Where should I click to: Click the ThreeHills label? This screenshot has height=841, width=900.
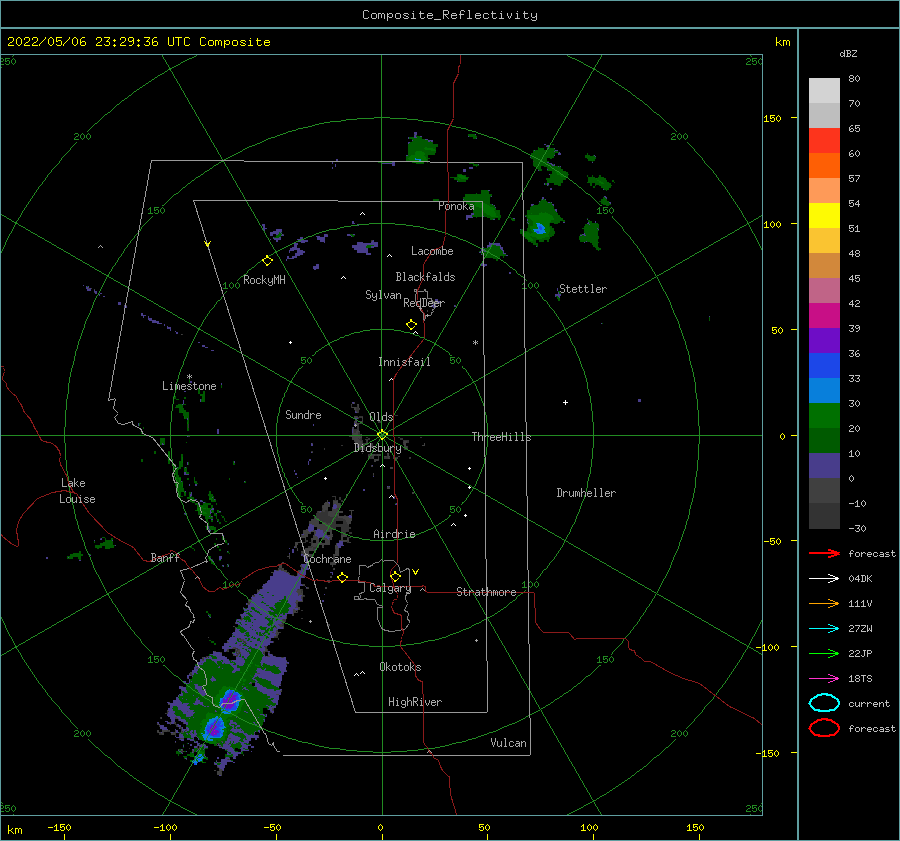[501, 437]
